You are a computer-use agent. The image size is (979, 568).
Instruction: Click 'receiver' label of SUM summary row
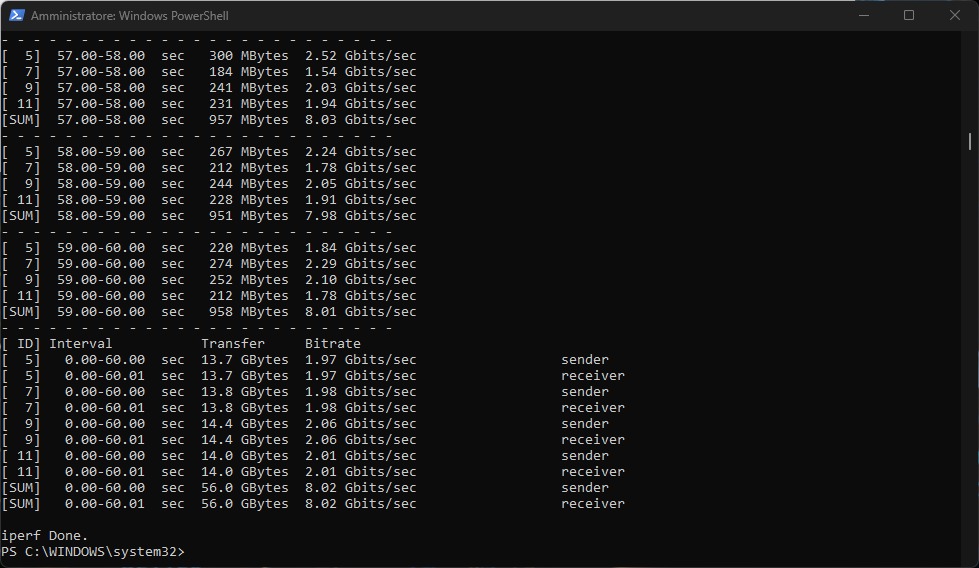pos(593,504)
